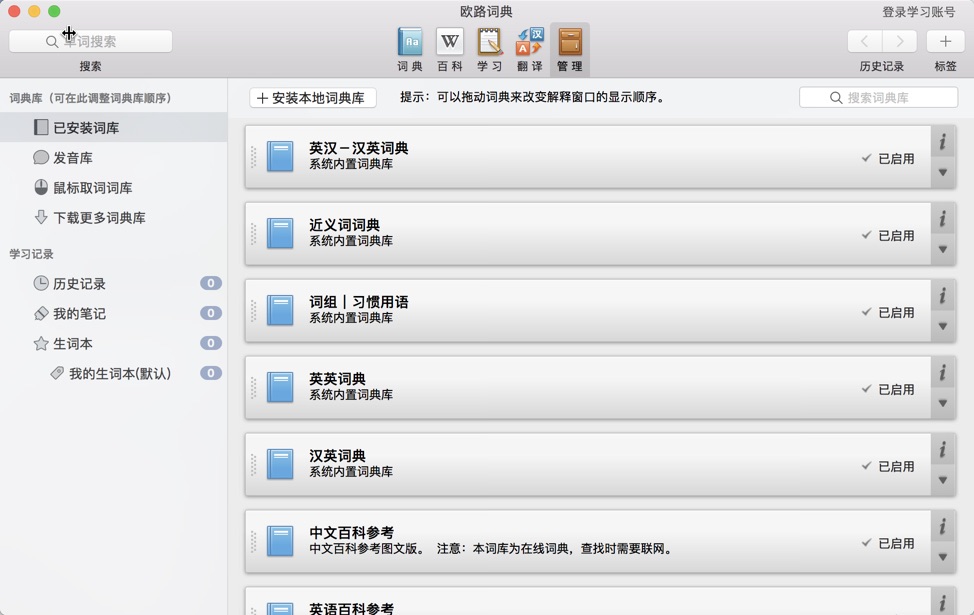This screenshot has height=615, width=974.
Task: Select 发音库 in the sidebar
Action: (x=114, y=158)
